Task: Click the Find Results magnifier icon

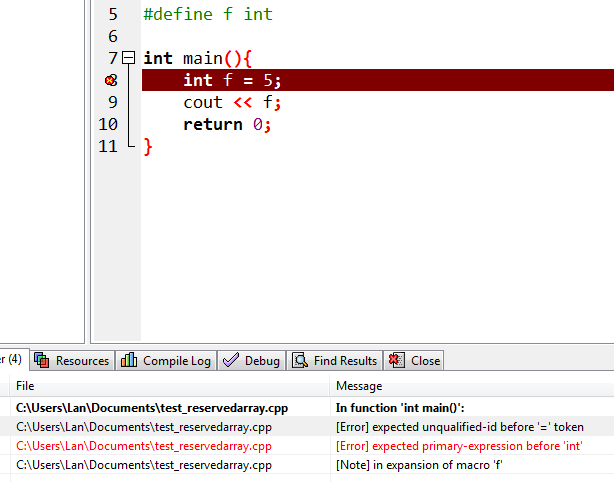Action: [x=300, y=360]
